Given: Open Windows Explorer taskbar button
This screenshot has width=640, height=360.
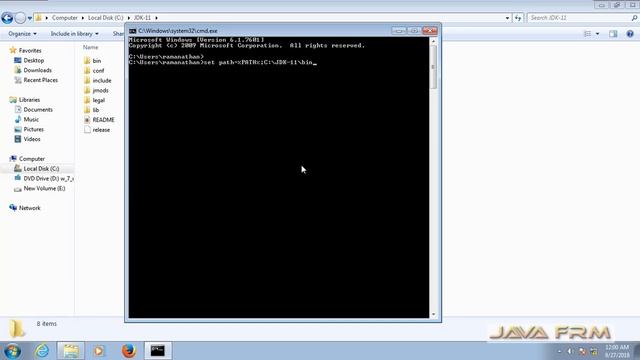Looking at the screenshot, I should (x=71, y=351).
